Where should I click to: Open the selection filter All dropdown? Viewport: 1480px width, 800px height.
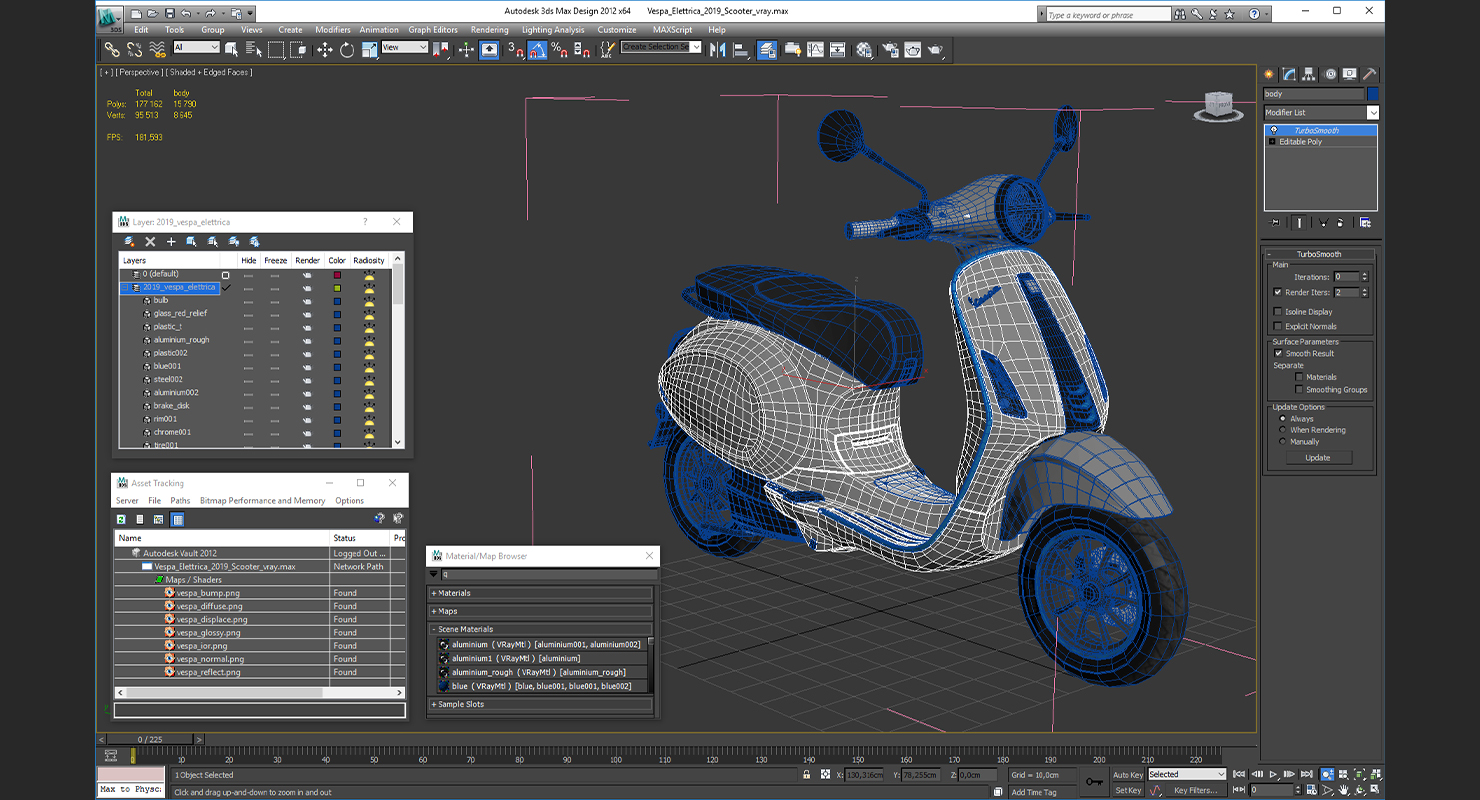(x=196, y=48)
